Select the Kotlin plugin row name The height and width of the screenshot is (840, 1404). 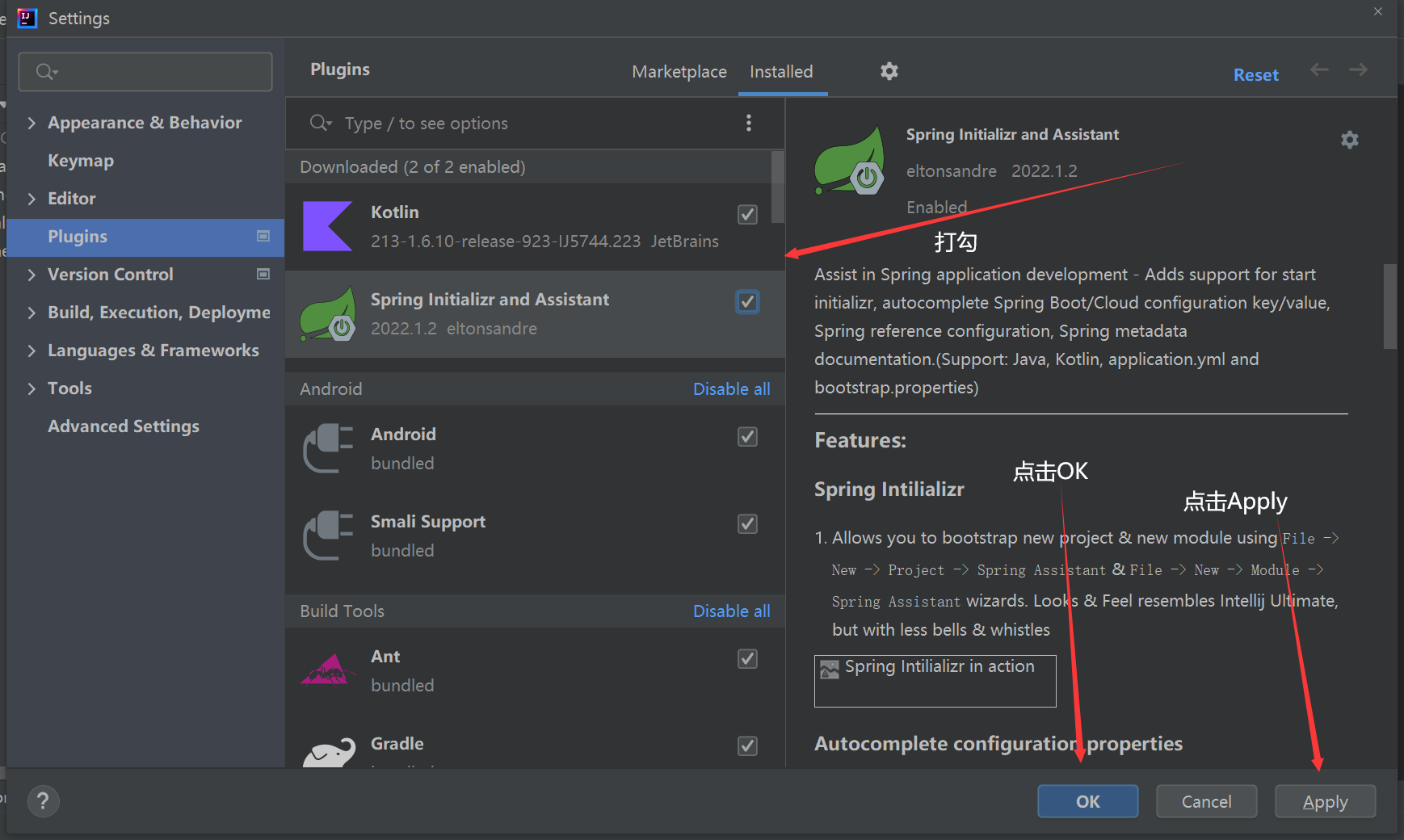(x=395, y=212)
